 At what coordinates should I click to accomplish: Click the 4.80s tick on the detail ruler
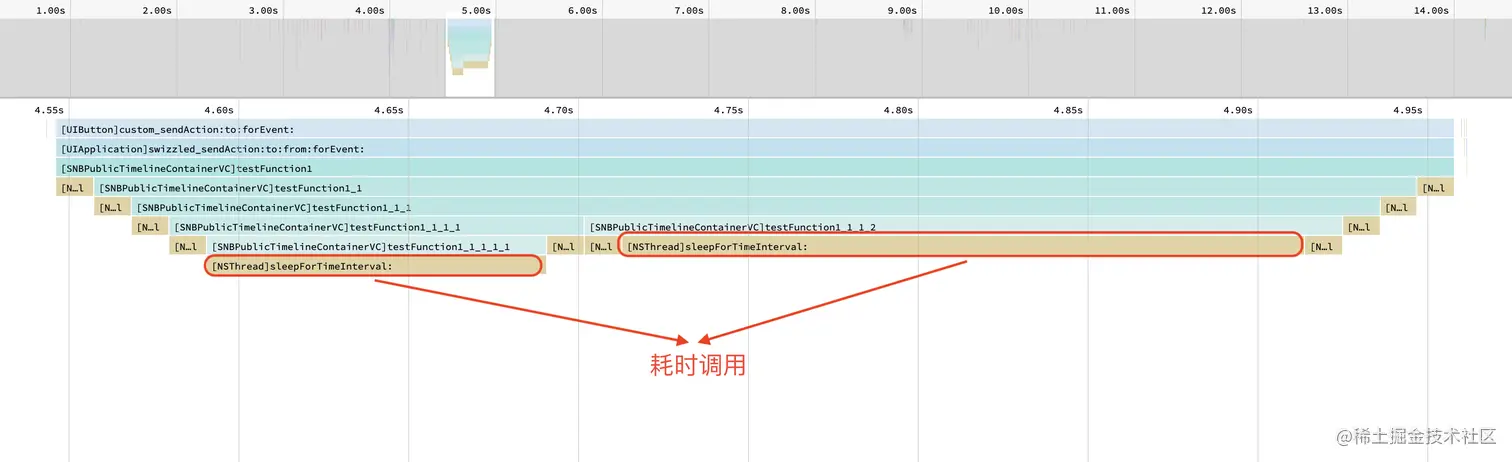(898, 110)
